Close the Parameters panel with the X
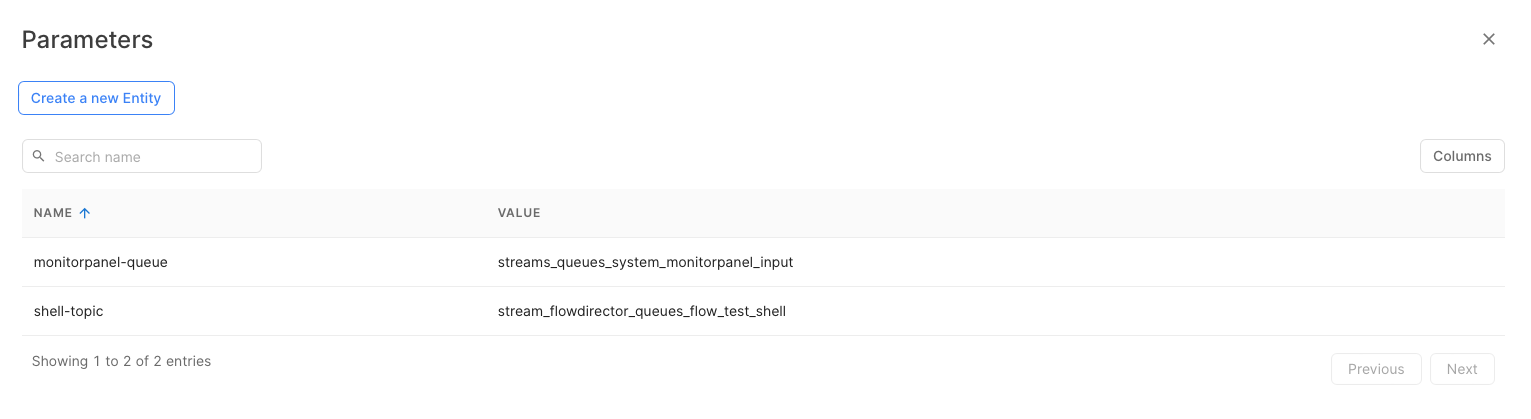This screenshot has height=419, width=1531. point(1488,39)
